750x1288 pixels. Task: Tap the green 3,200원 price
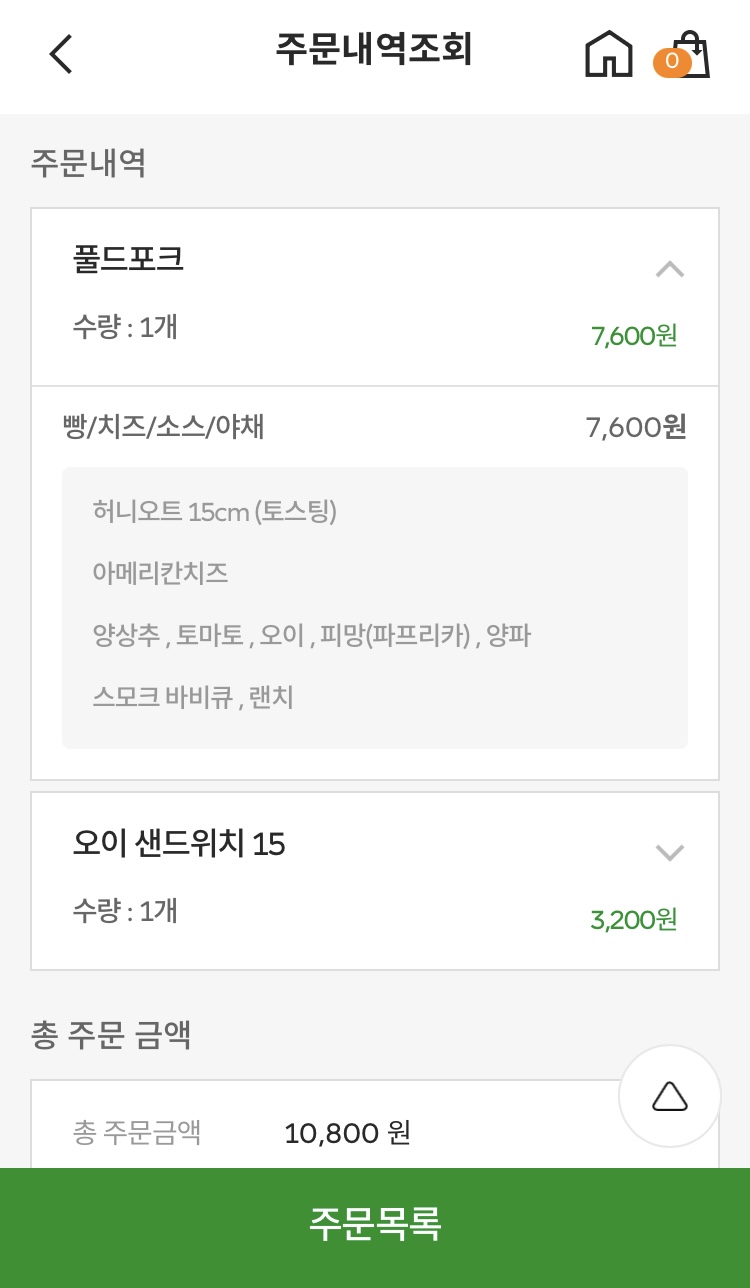(x=633, y=920)
